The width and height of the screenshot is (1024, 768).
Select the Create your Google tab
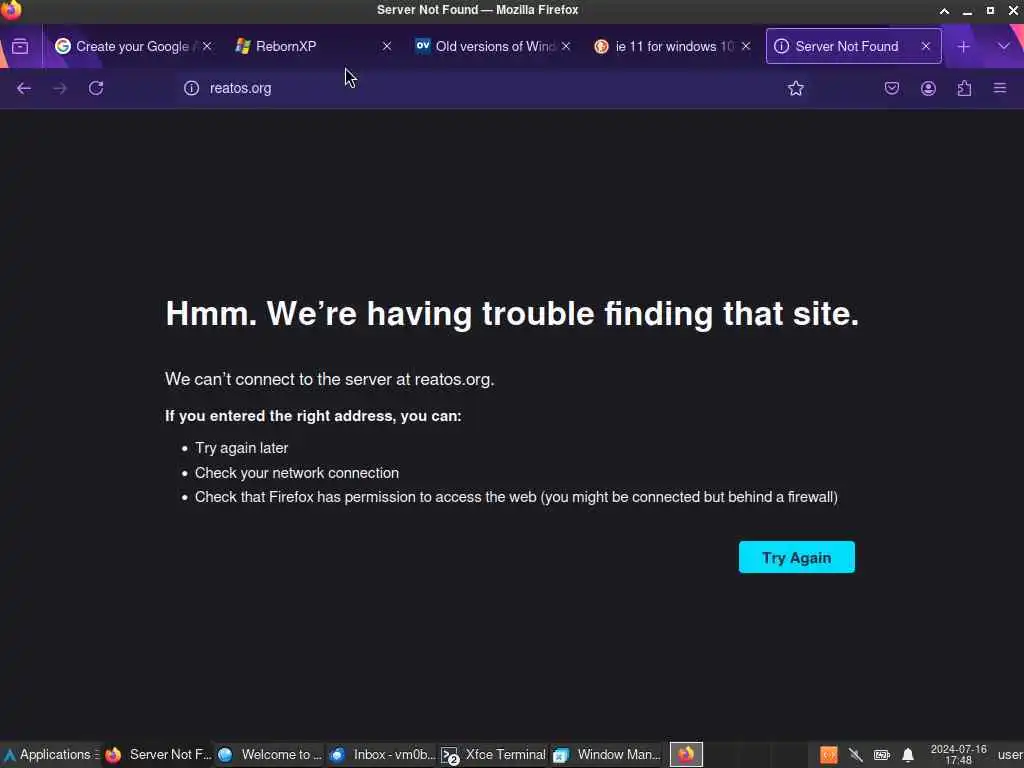pyautogui.click(x=133, y=46)
